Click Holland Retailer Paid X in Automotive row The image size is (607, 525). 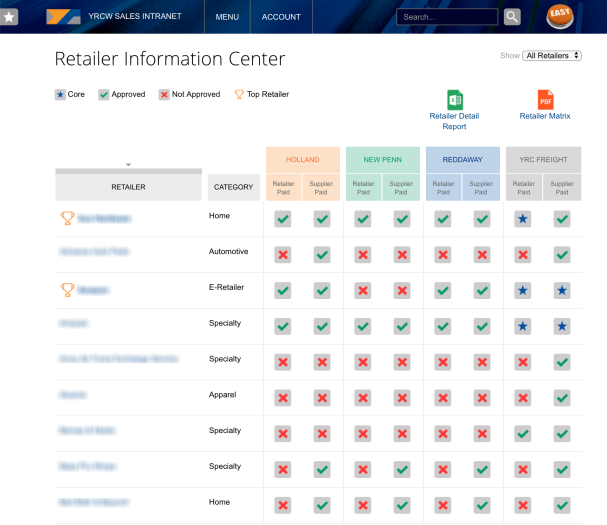[283, 255]
